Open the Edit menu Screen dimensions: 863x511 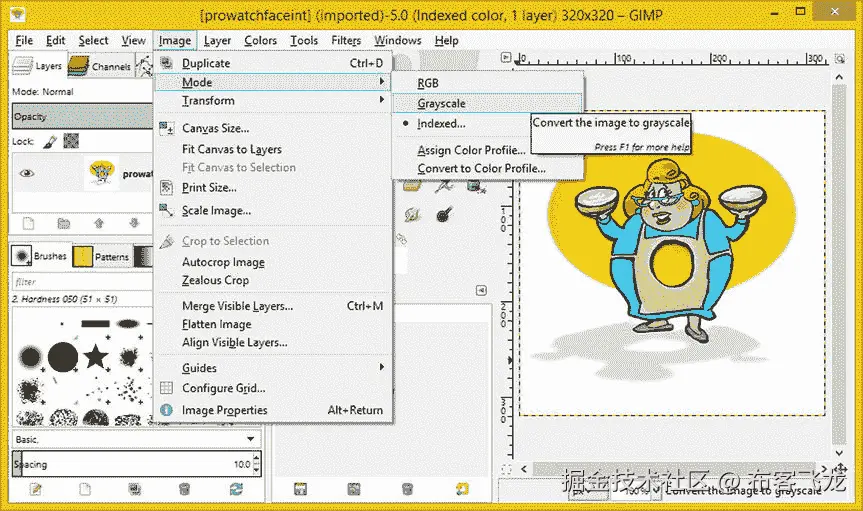(56, 40)
